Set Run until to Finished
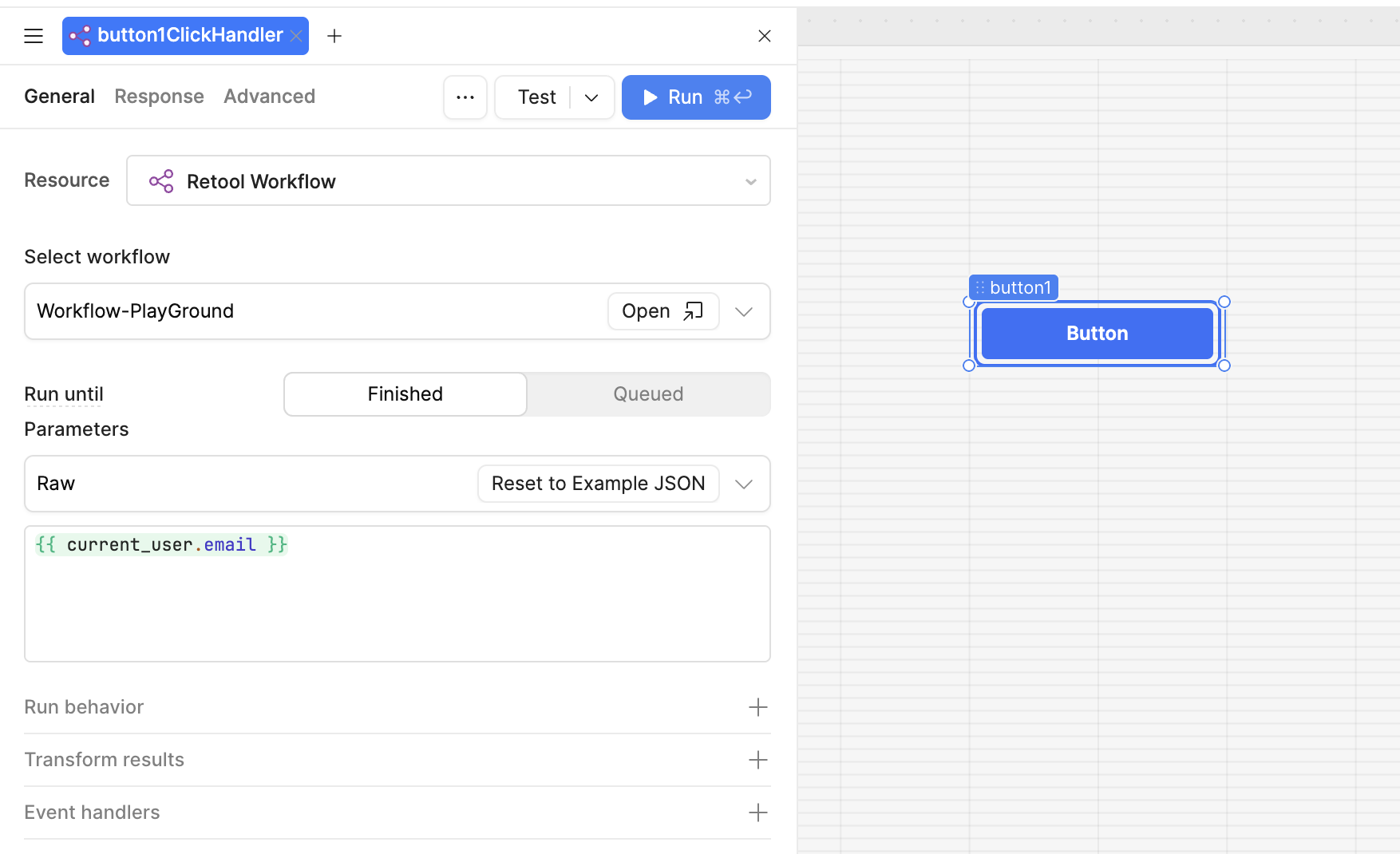The width and height of the screenshot is (1400, 854). click(405, 394)
